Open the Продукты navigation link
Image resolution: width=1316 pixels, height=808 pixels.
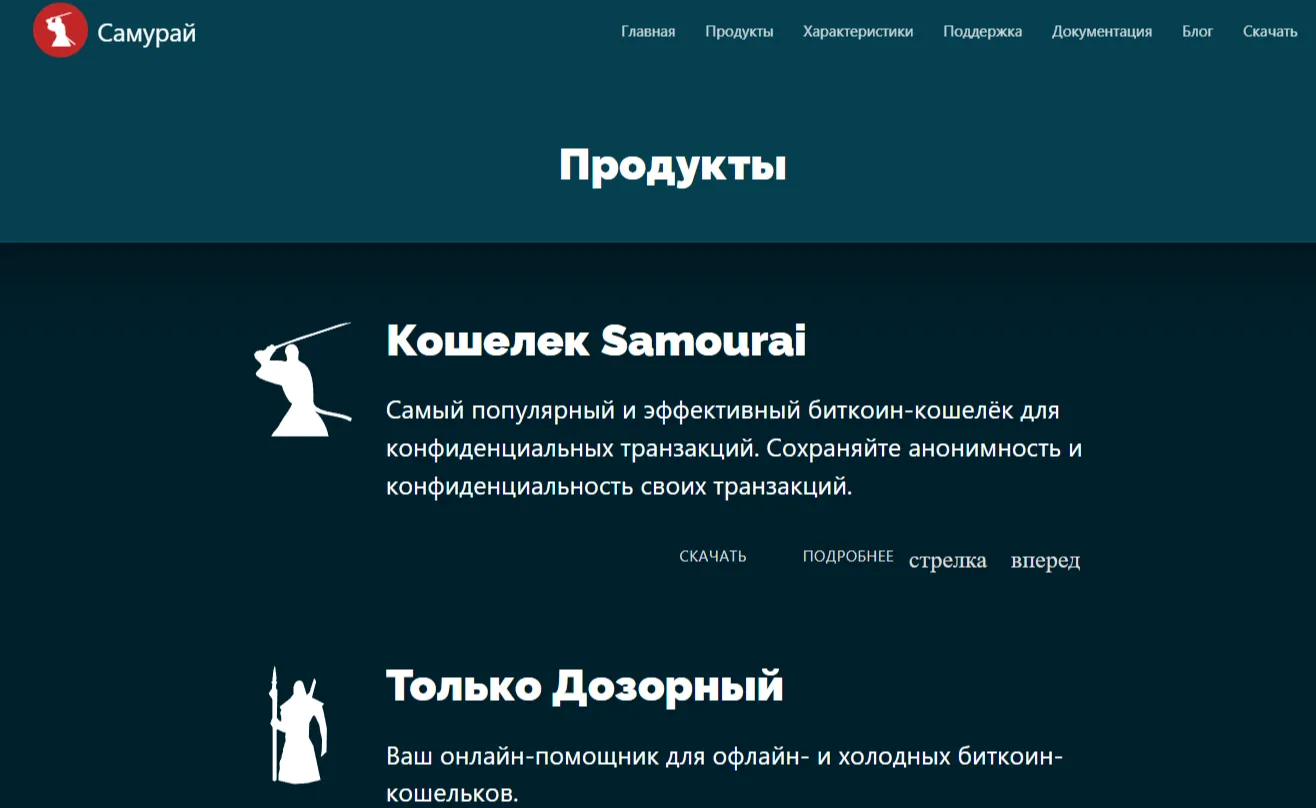pyautogui.click(x=739, y=32)
